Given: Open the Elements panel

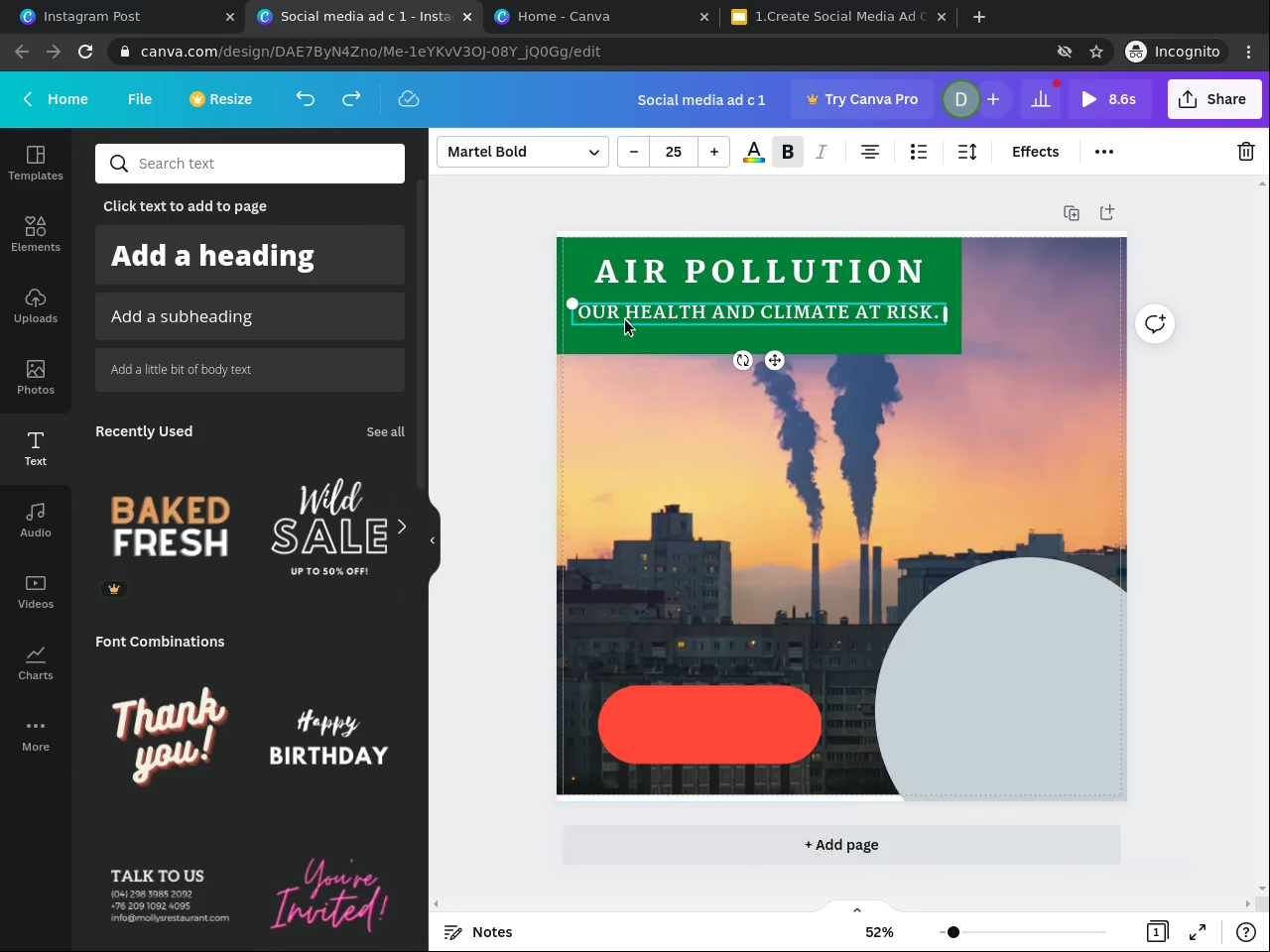Looking at the screenshot, I should click(36, 234).
